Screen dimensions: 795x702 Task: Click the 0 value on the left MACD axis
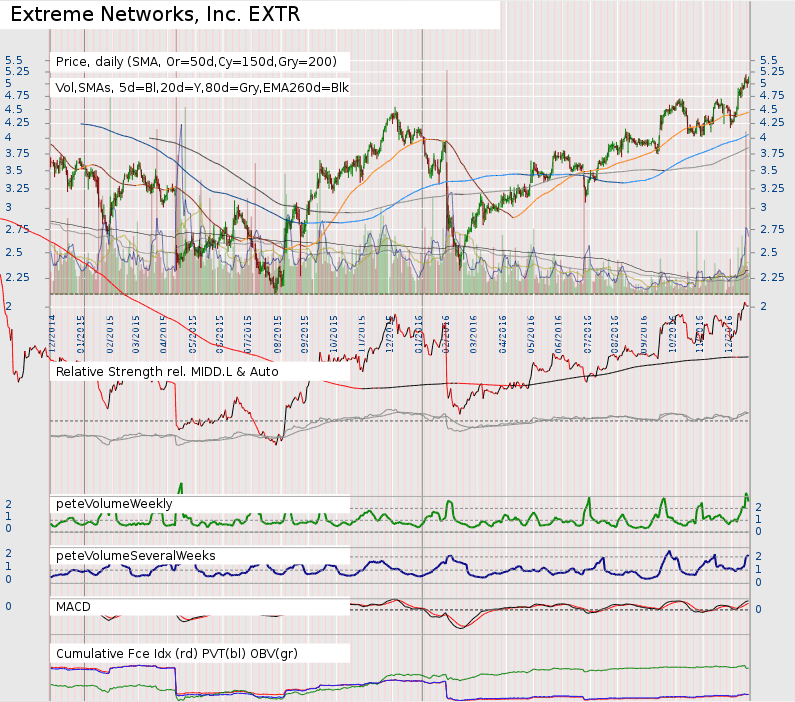point(8,606)
